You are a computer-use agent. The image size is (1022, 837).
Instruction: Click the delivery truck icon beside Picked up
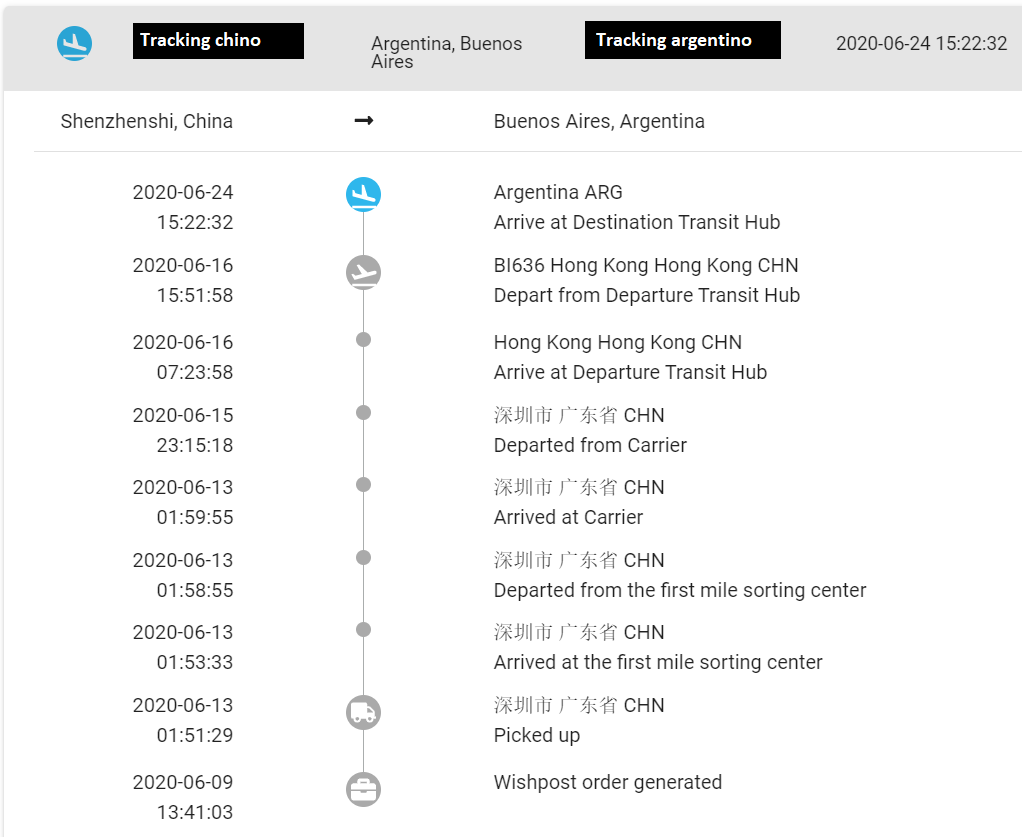point(363,713)
